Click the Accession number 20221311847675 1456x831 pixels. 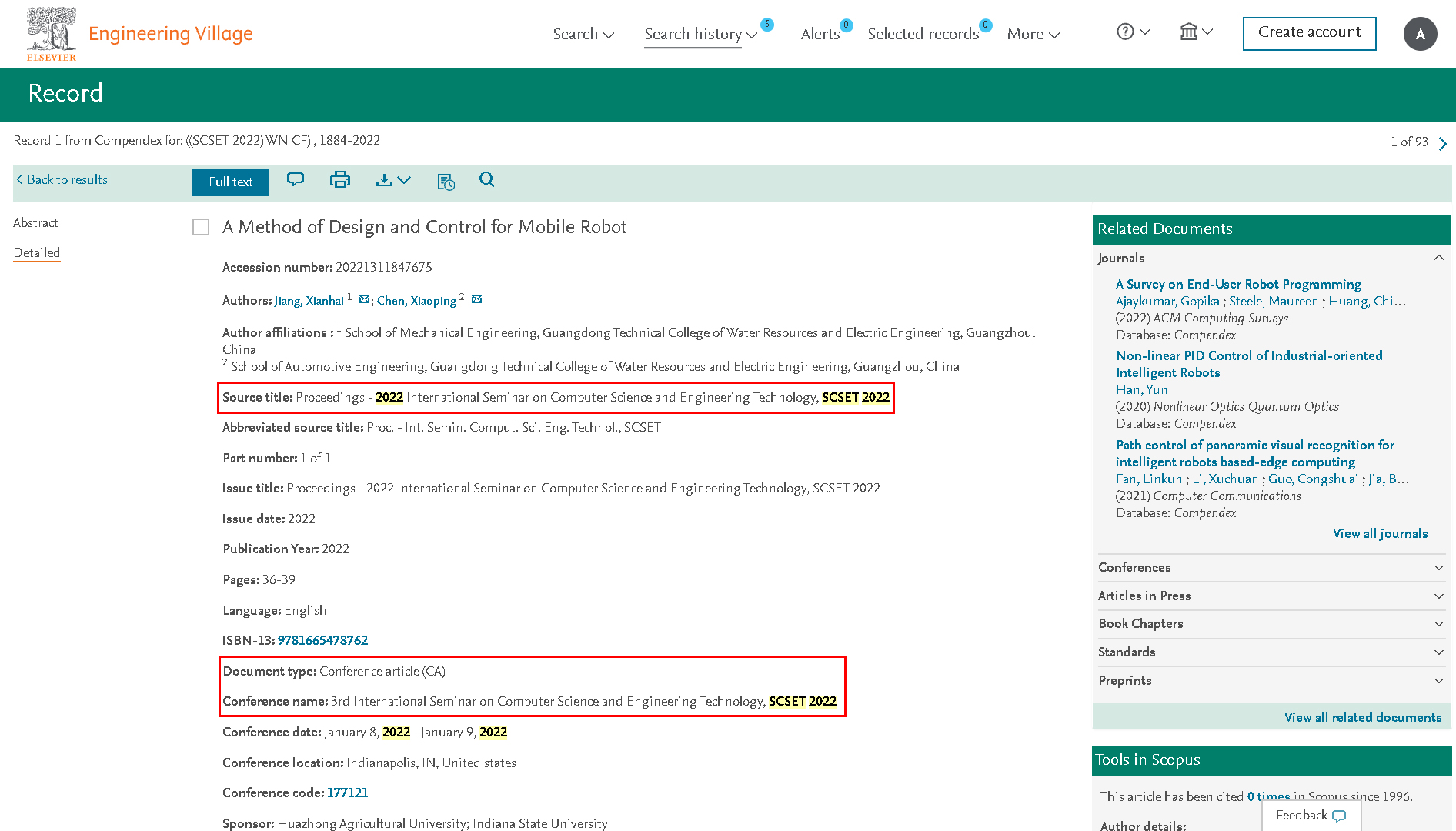383,267
